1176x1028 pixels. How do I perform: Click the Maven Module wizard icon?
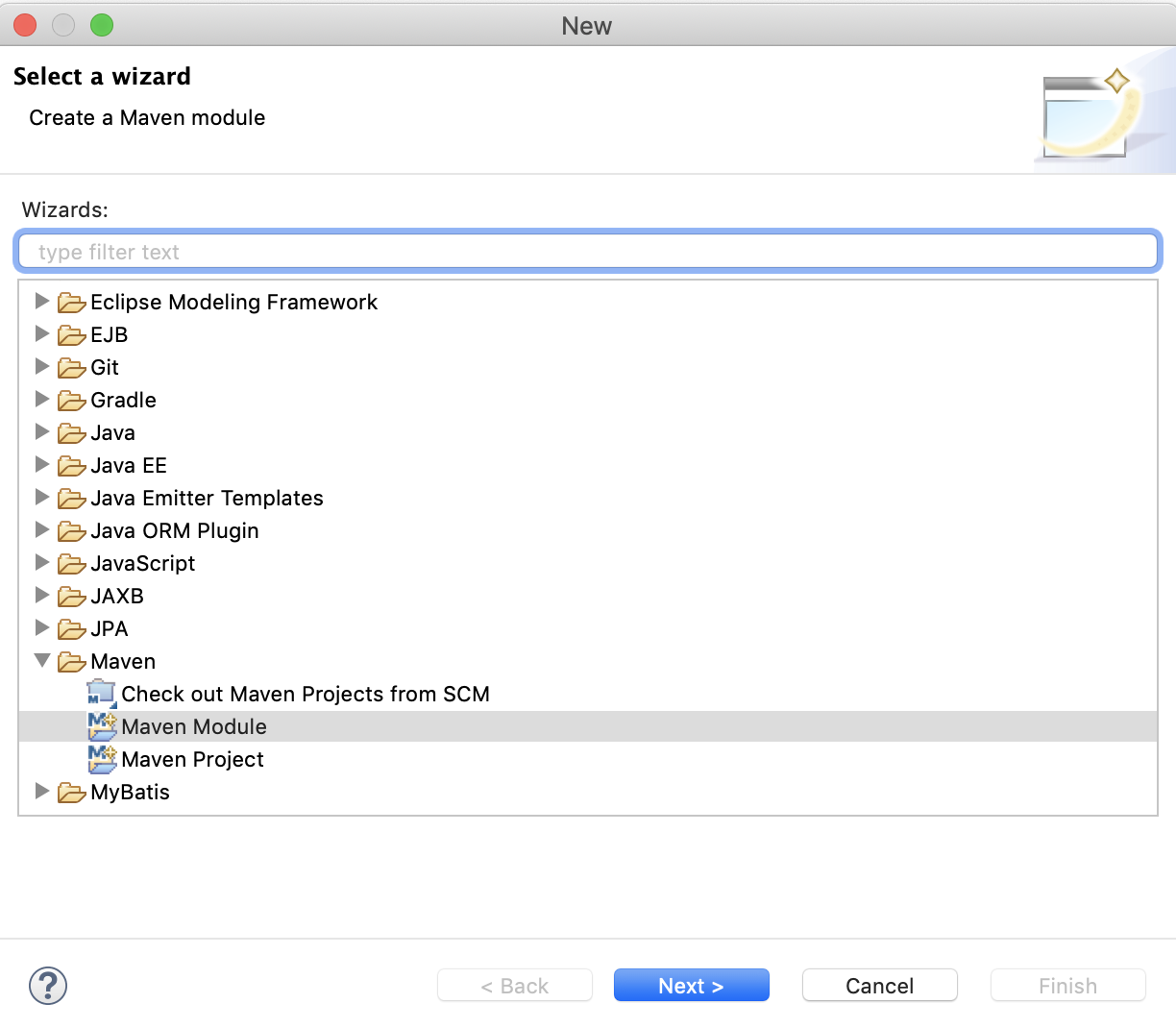[x=102, y=726]
